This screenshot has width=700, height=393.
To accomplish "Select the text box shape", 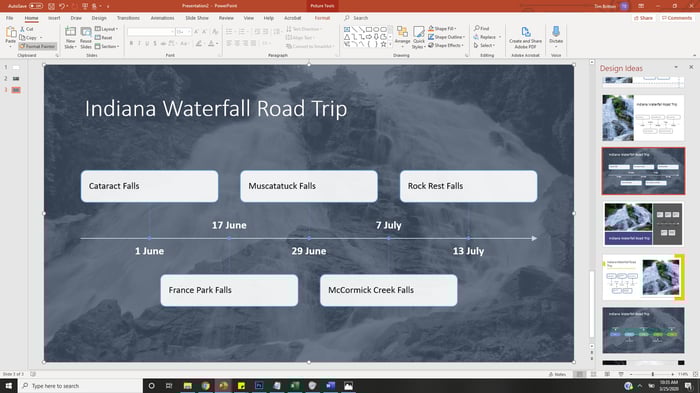I will 347,29.
